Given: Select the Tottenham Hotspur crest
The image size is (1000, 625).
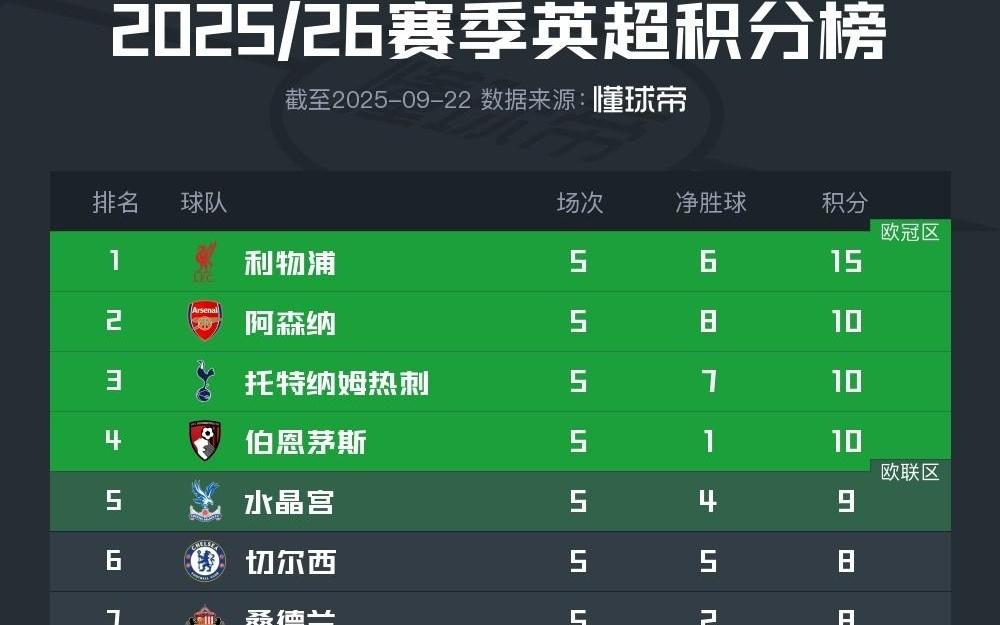Looking at the screenshot, I should click(x=205, y=381).
